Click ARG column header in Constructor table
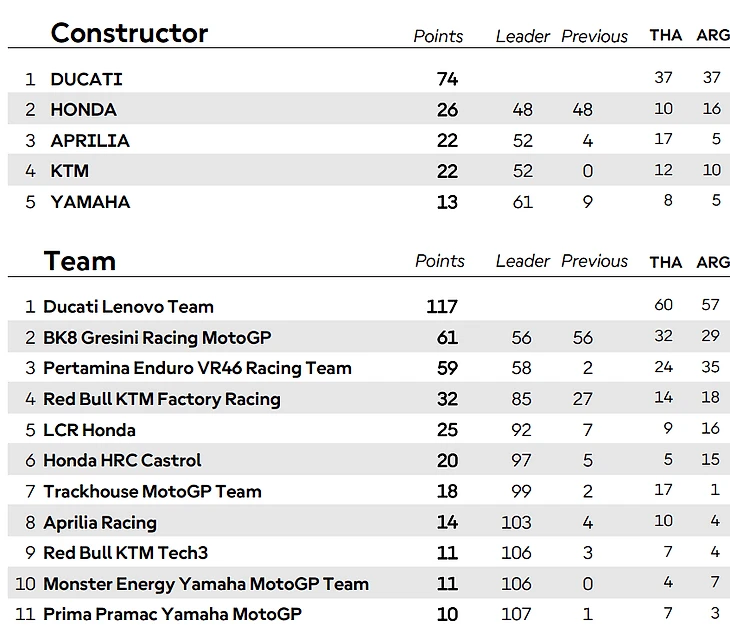Screen dimensions: 730x639 (713, 35)
